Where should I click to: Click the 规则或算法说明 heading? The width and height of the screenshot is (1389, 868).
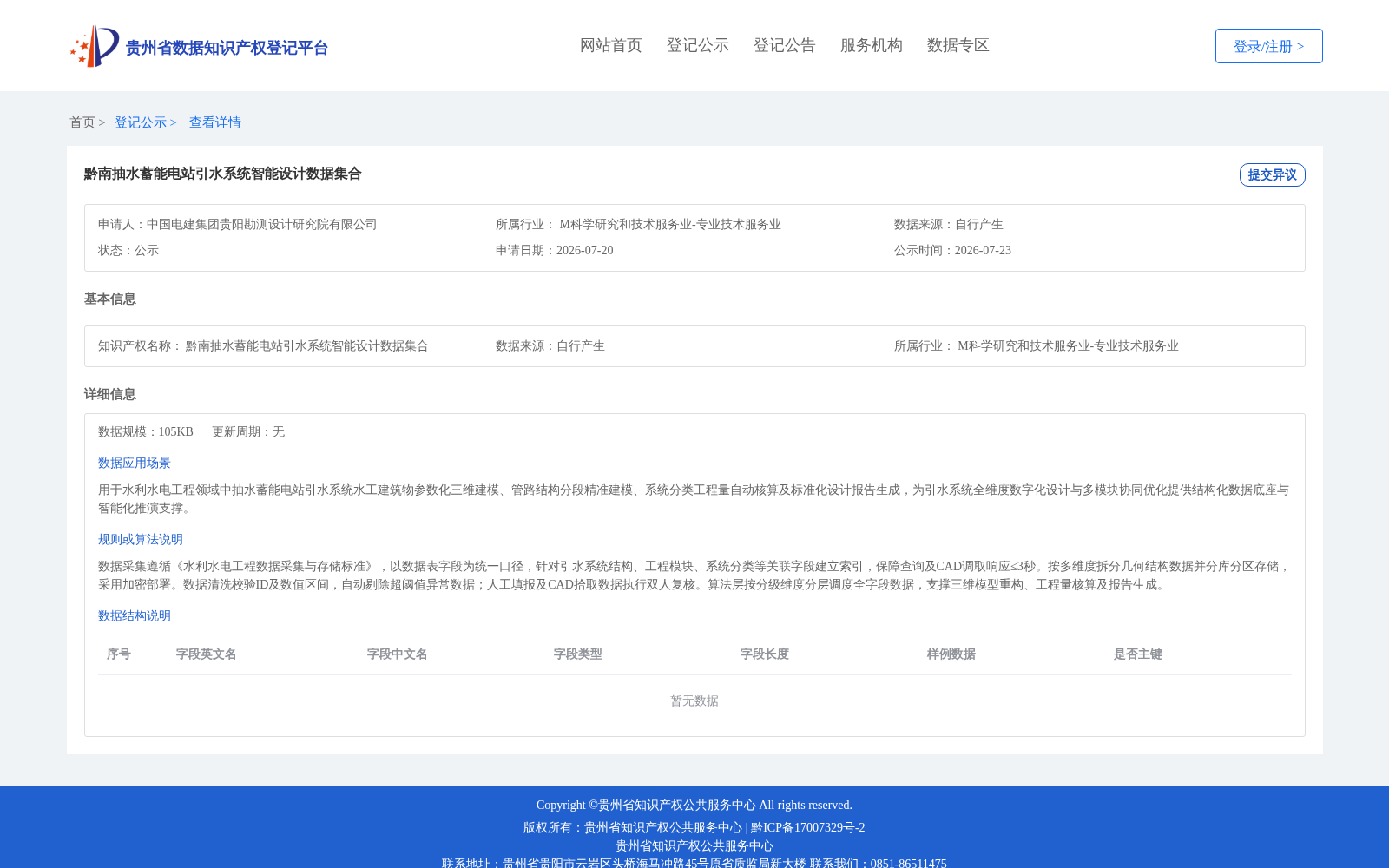pos(141,539)
